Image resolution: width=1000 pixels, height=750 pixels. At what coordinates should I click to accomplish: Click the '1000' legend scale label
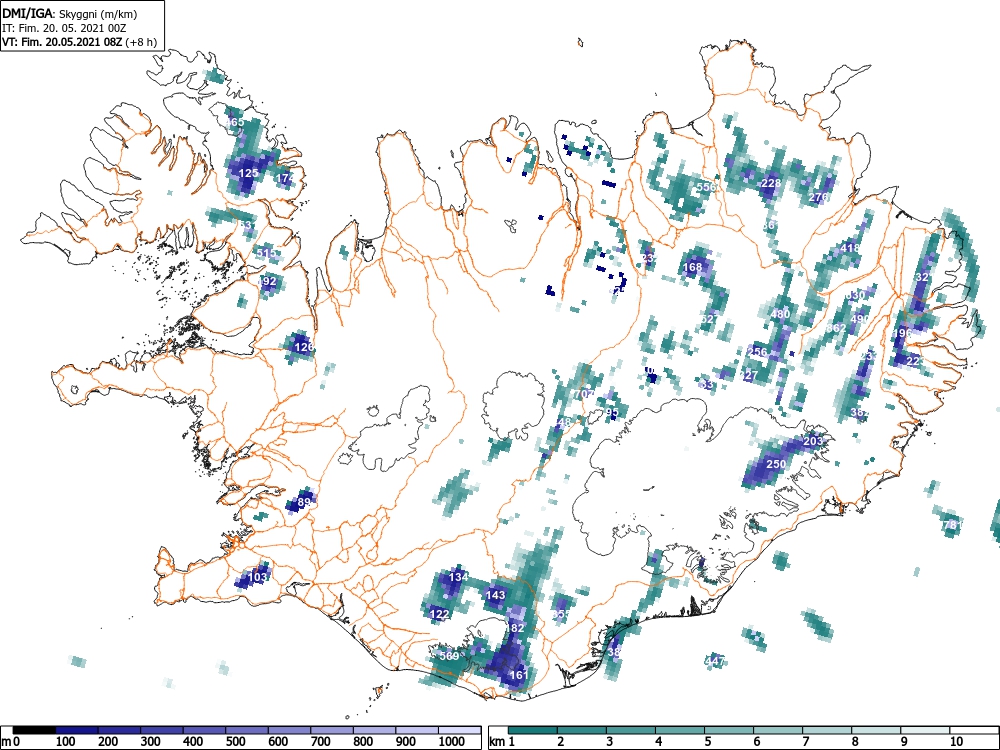coord(451,742)
